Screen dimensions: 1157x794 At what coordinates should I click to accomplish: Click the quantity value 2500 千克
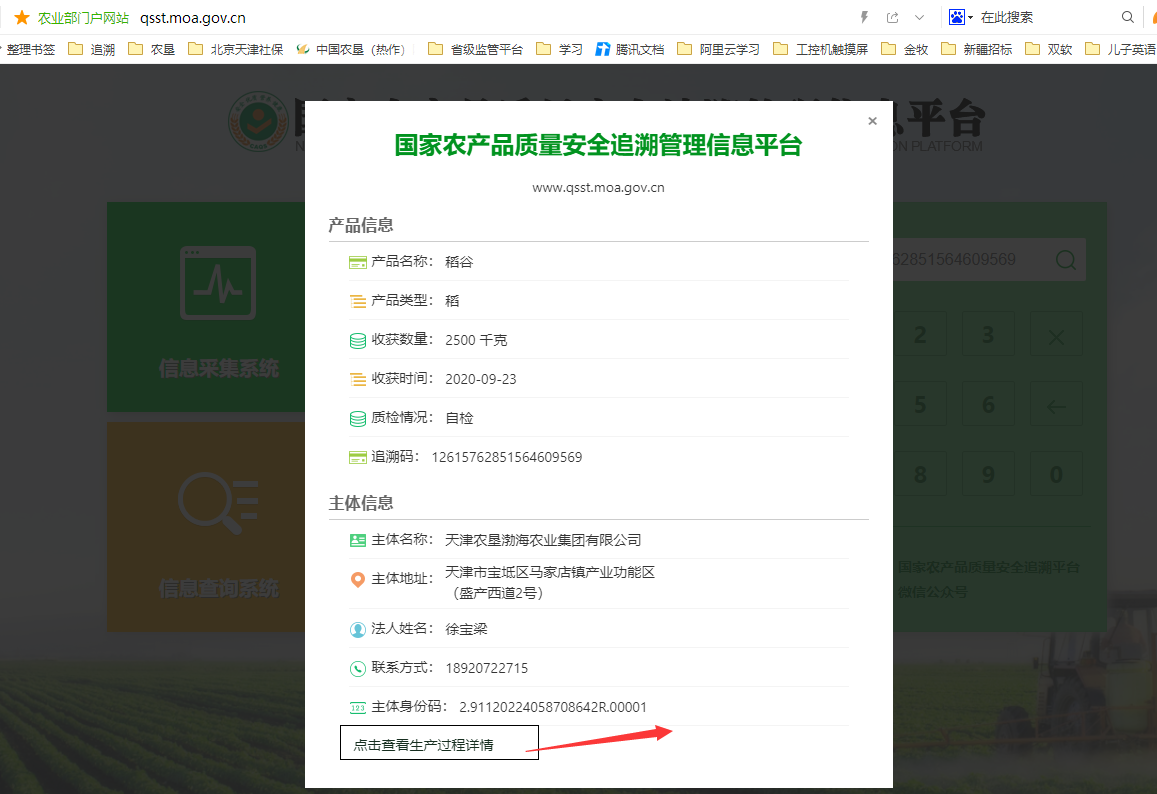[476, 340]
